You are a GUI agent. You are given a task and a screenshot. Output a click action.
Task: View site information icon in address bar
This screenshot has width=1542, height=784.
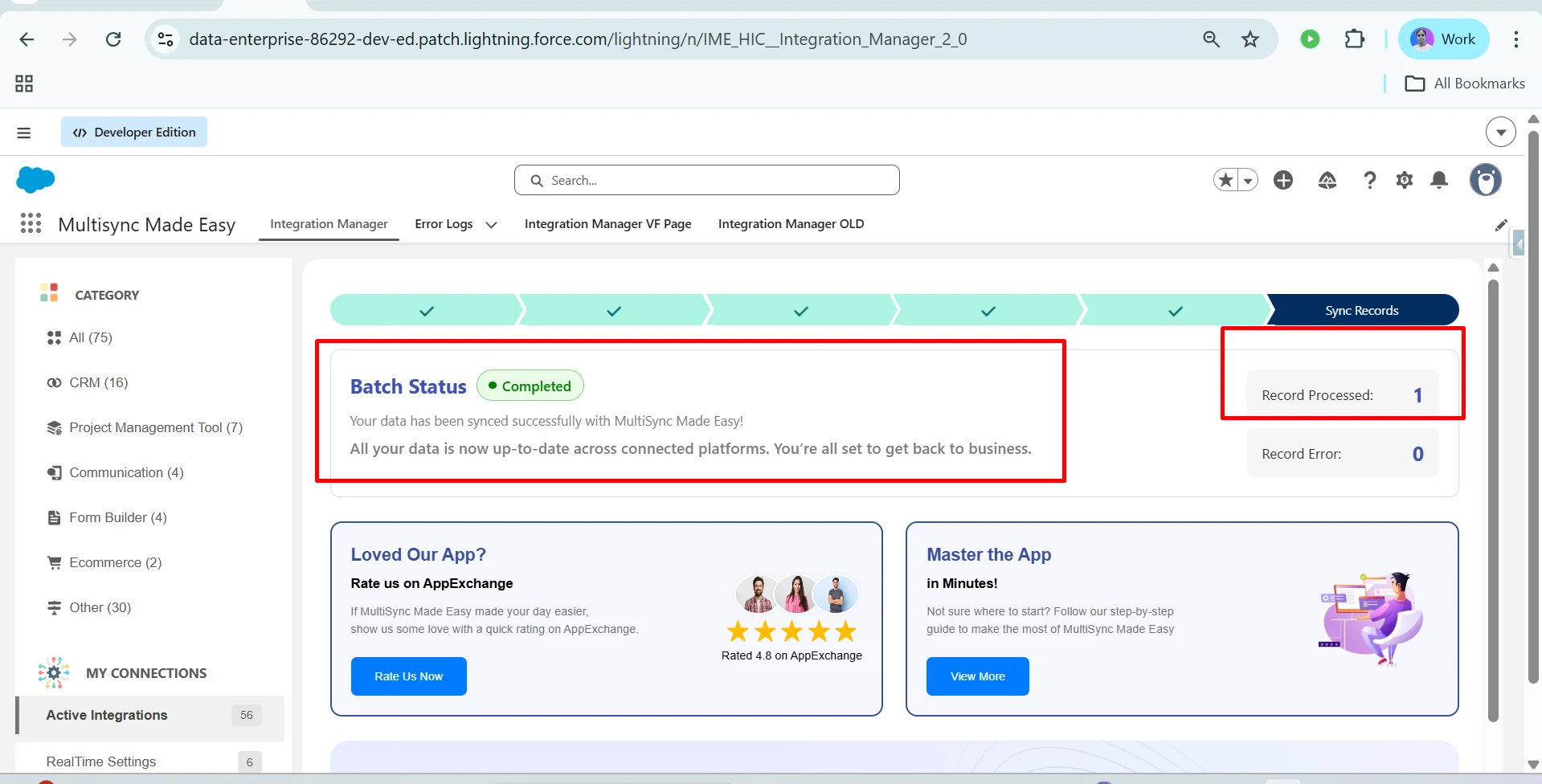166,39
